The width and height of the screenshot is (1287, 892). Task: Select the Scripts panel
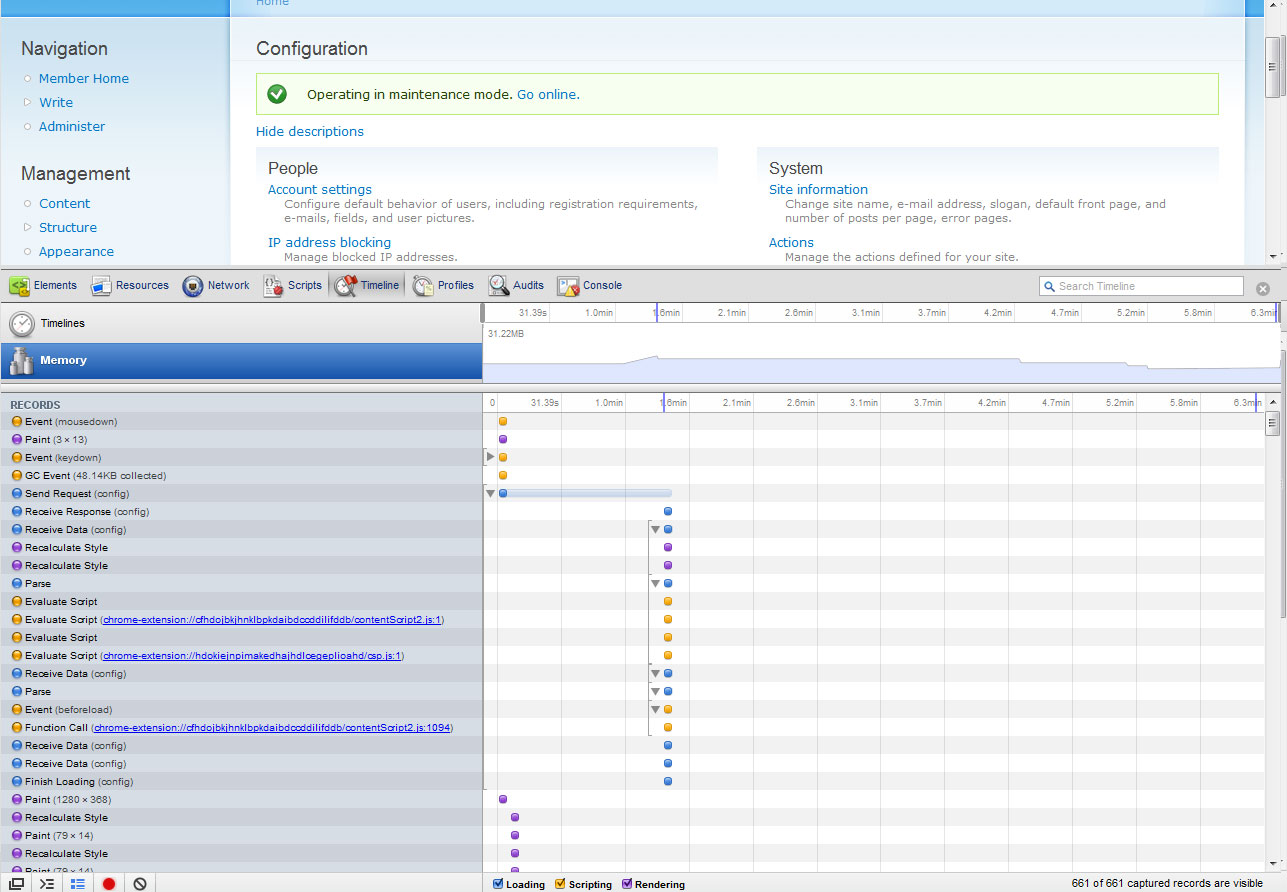click(293, 285)
